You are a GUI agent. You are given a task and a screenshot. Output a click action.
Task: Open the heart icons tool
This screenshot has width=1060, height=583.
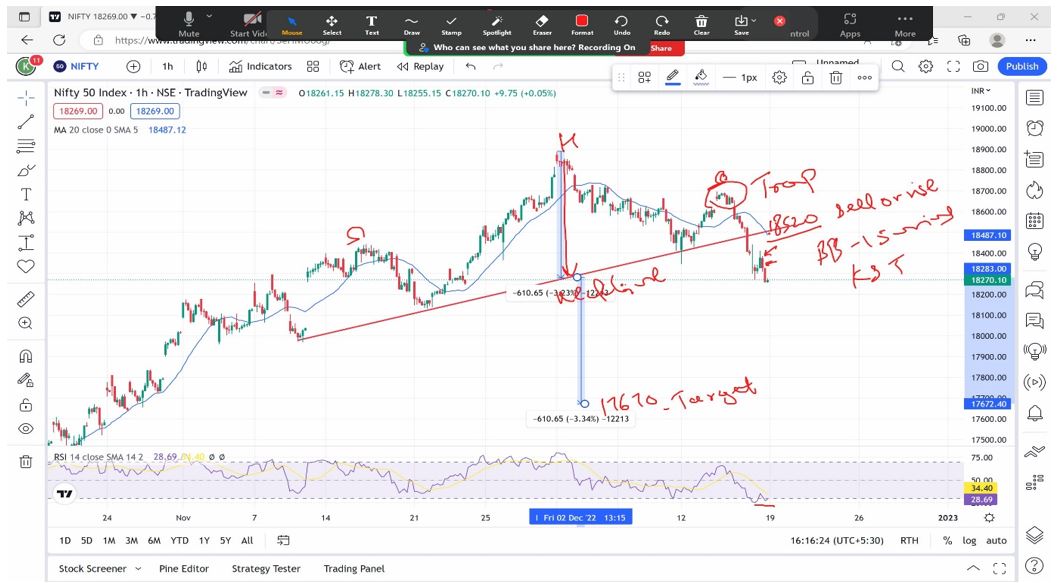[26, 266]
